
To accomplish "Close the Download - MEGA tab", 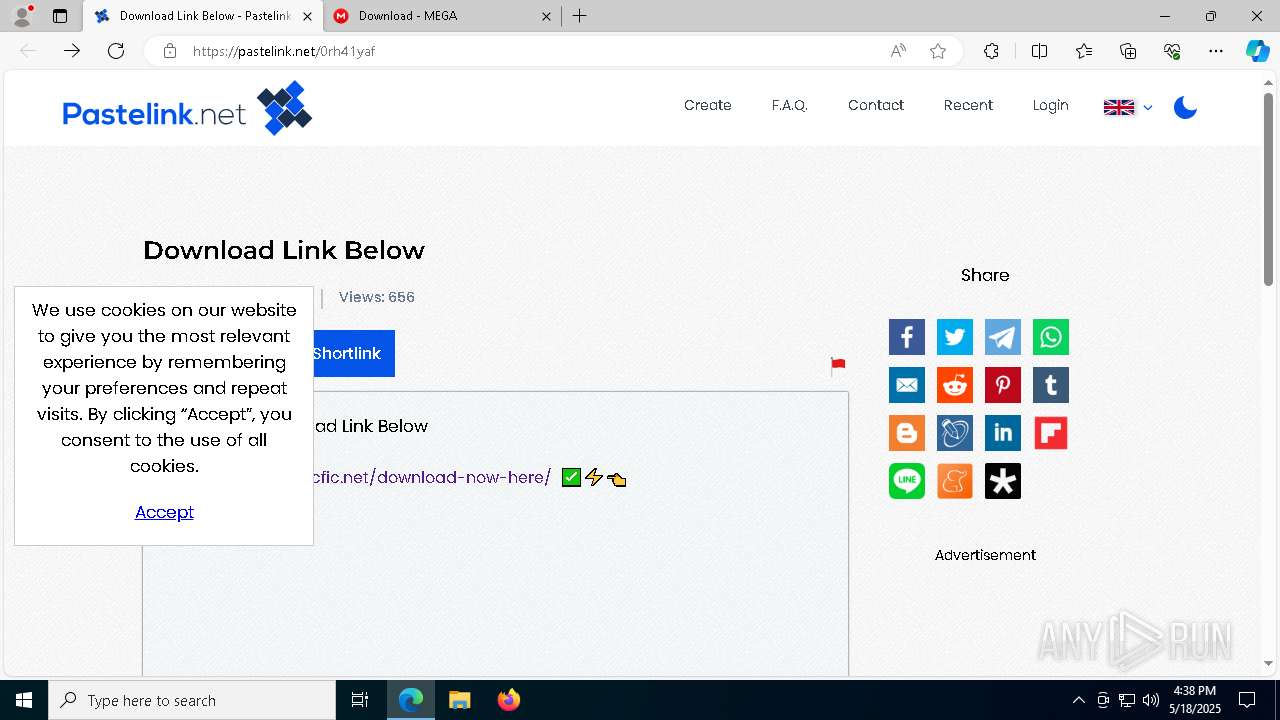I will point(547,16).
